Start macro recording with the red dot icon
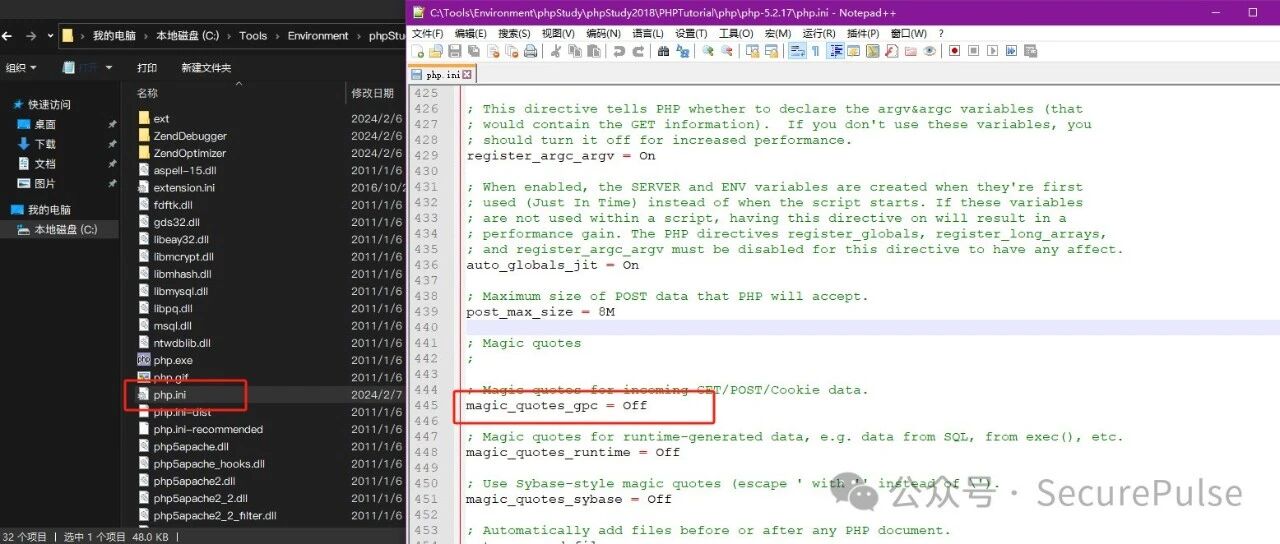Viewport: 1280px width, 544px height. click(955, 51)
